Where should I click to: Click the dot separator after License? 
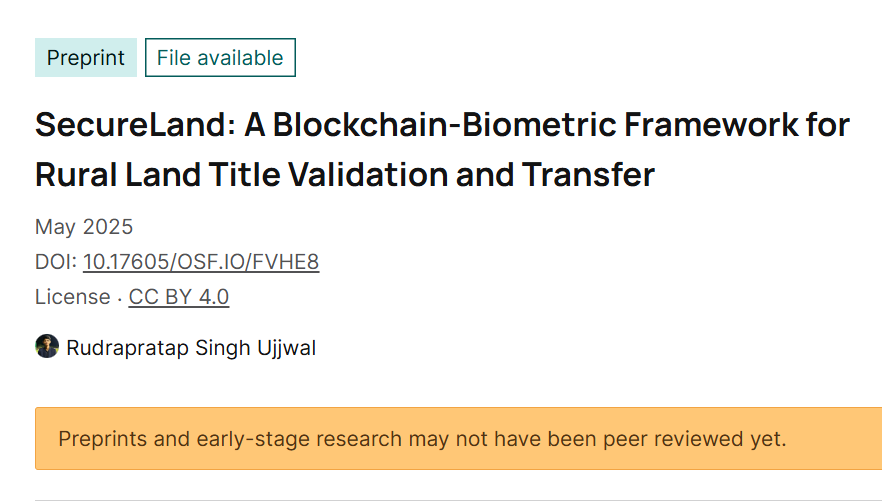pyautogui.click(x=120, y=298)
